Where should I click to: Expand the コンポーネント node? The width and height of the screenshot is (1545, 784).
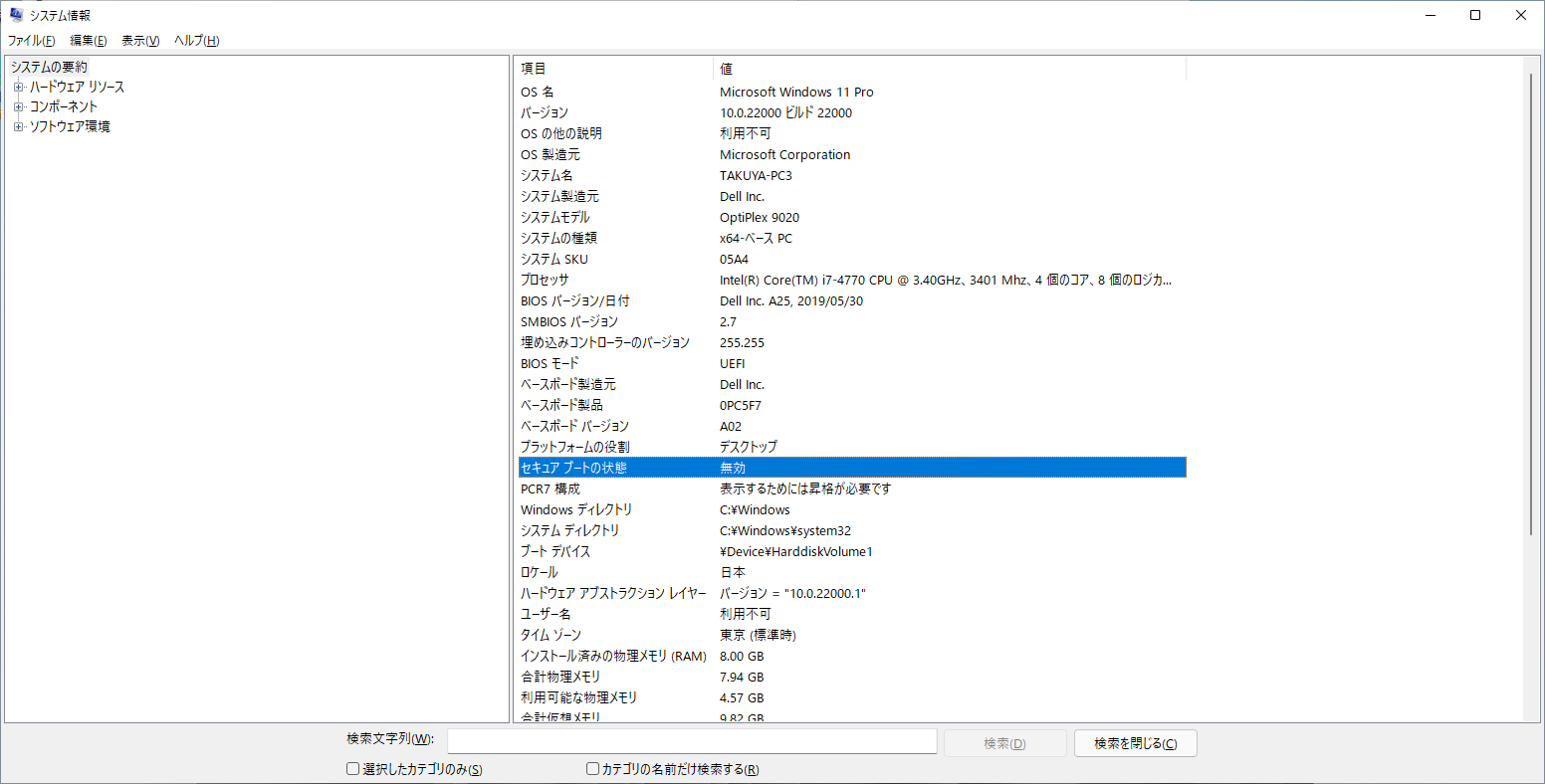pyautogui.click(x=18, y=107)
